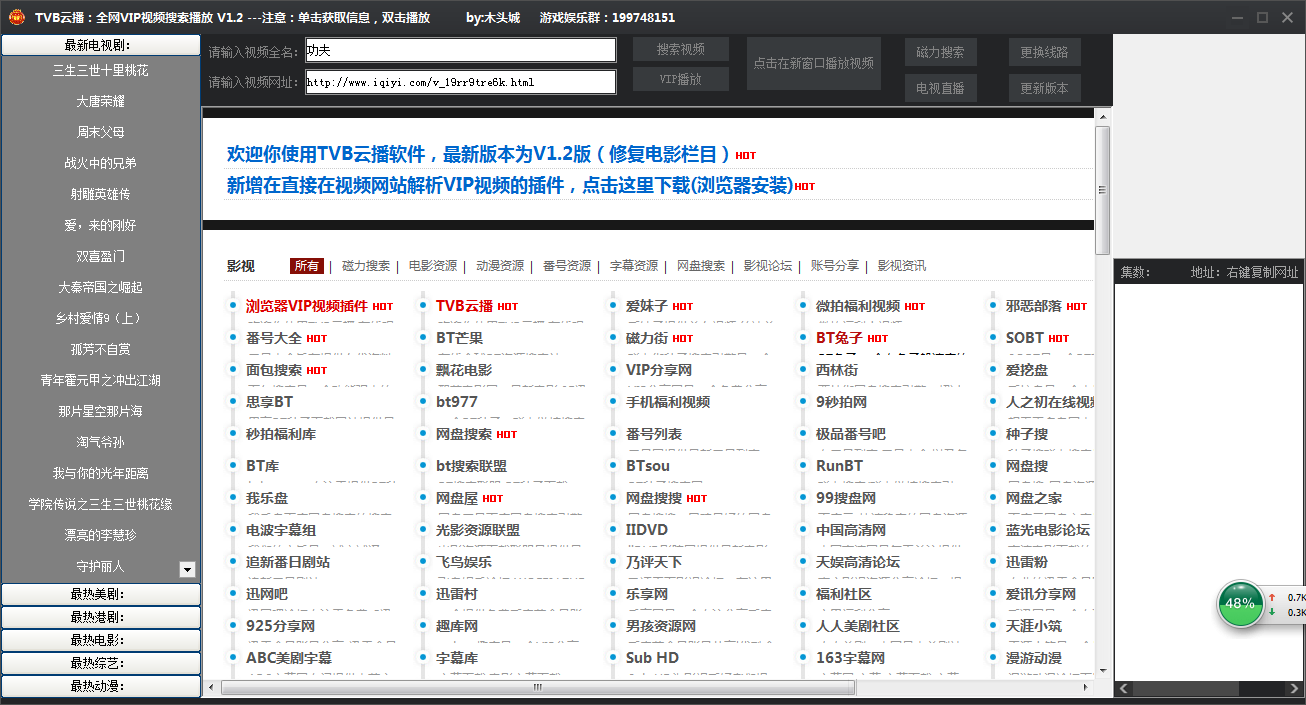Screen dimensions: 1306x705
Task: Click the sidebar list scroll-down arrow
Action: point(187,569)
